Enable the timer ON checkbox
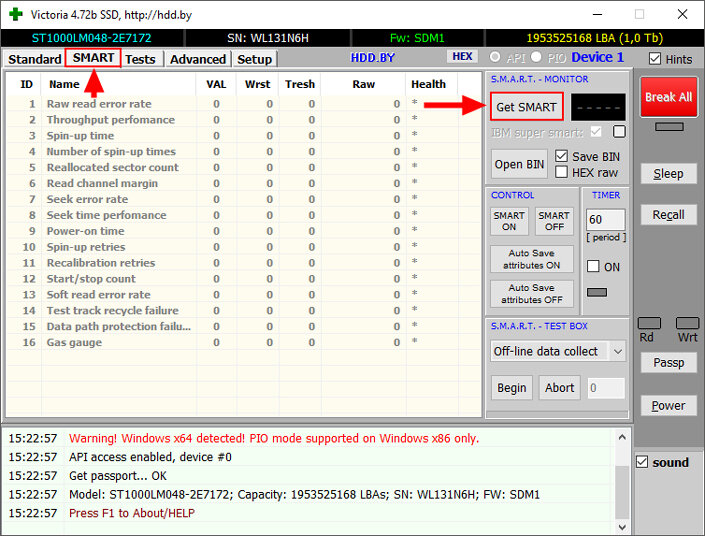The height and width of the screenshot is (536, 705). (x=593, y=266)
